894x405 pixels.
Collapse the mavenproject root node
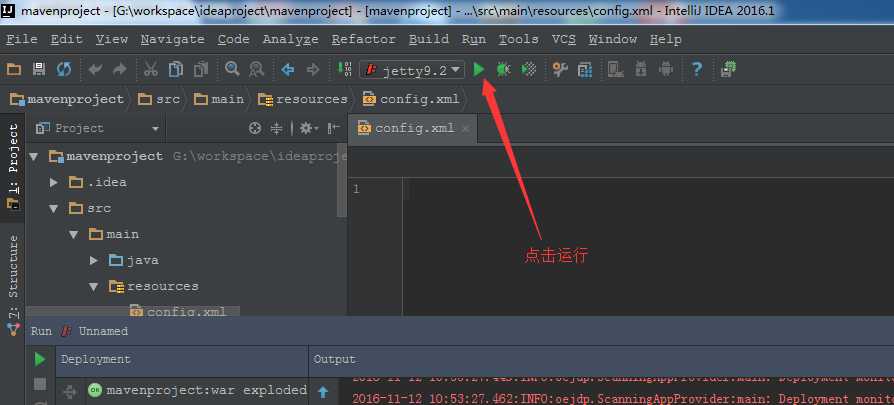pyautogui.click(x=34, y=156)
